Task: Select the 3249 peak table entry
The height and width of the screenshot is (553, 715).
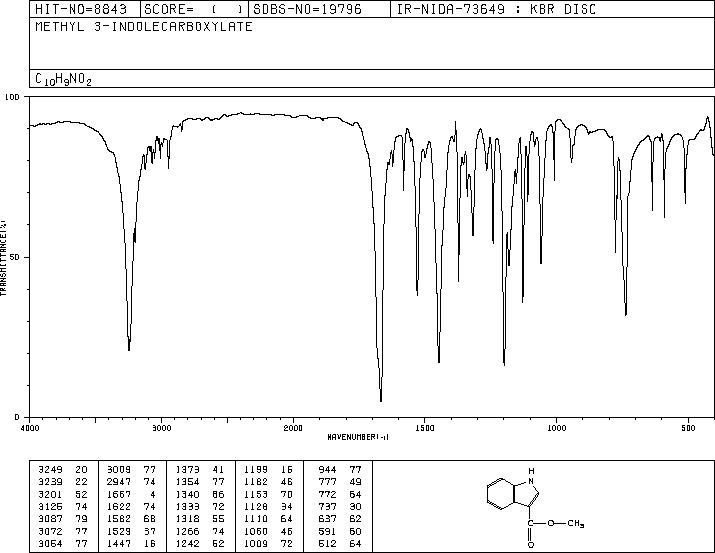Action: [63, 470]
